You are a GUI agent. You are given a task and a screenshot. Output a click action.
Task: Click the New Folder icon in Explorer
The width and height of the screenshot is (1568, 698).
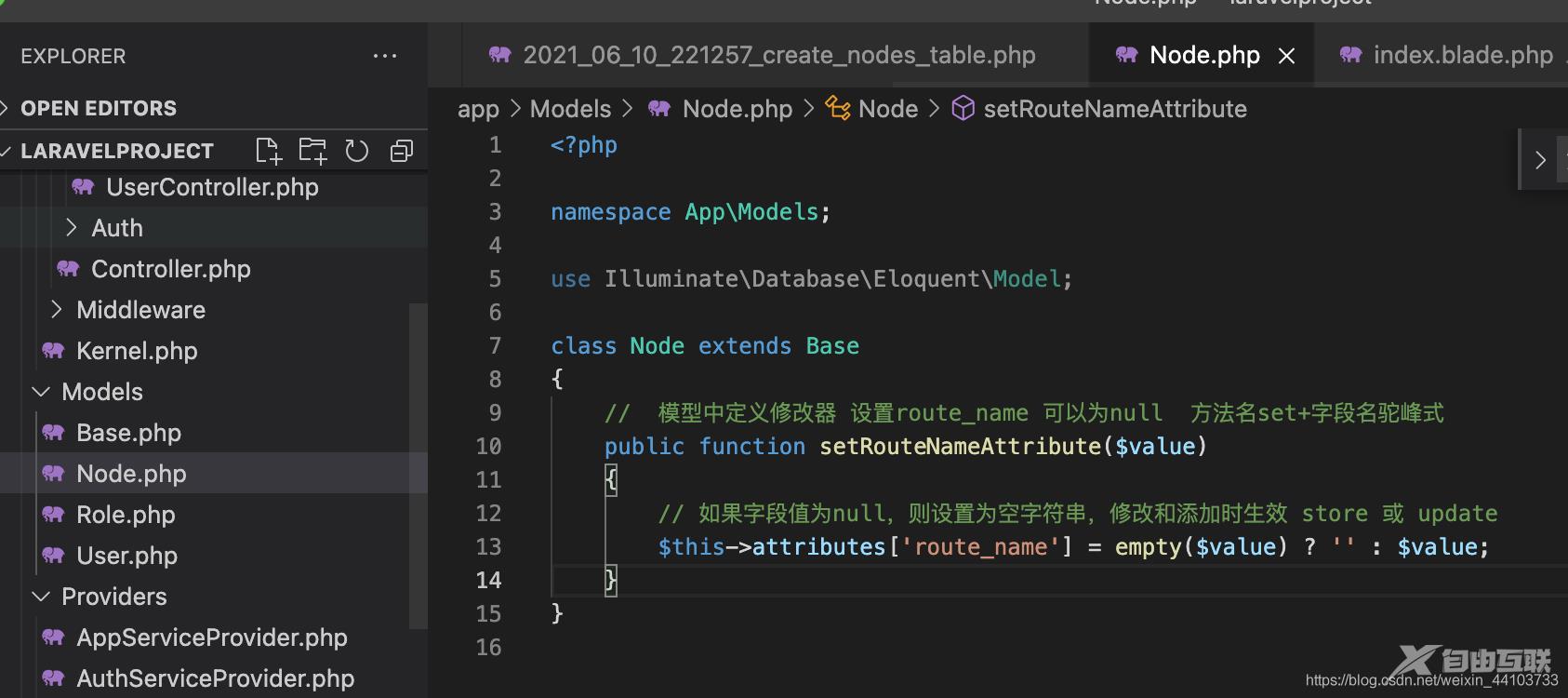pyautogui.click(x=312, y=151)
